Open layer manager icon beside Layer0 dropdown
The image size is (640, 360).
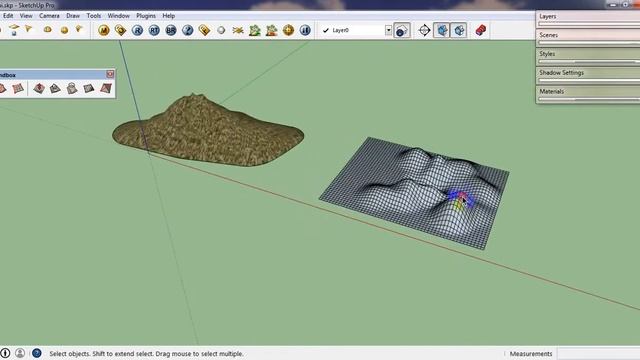tap(402, 31)
